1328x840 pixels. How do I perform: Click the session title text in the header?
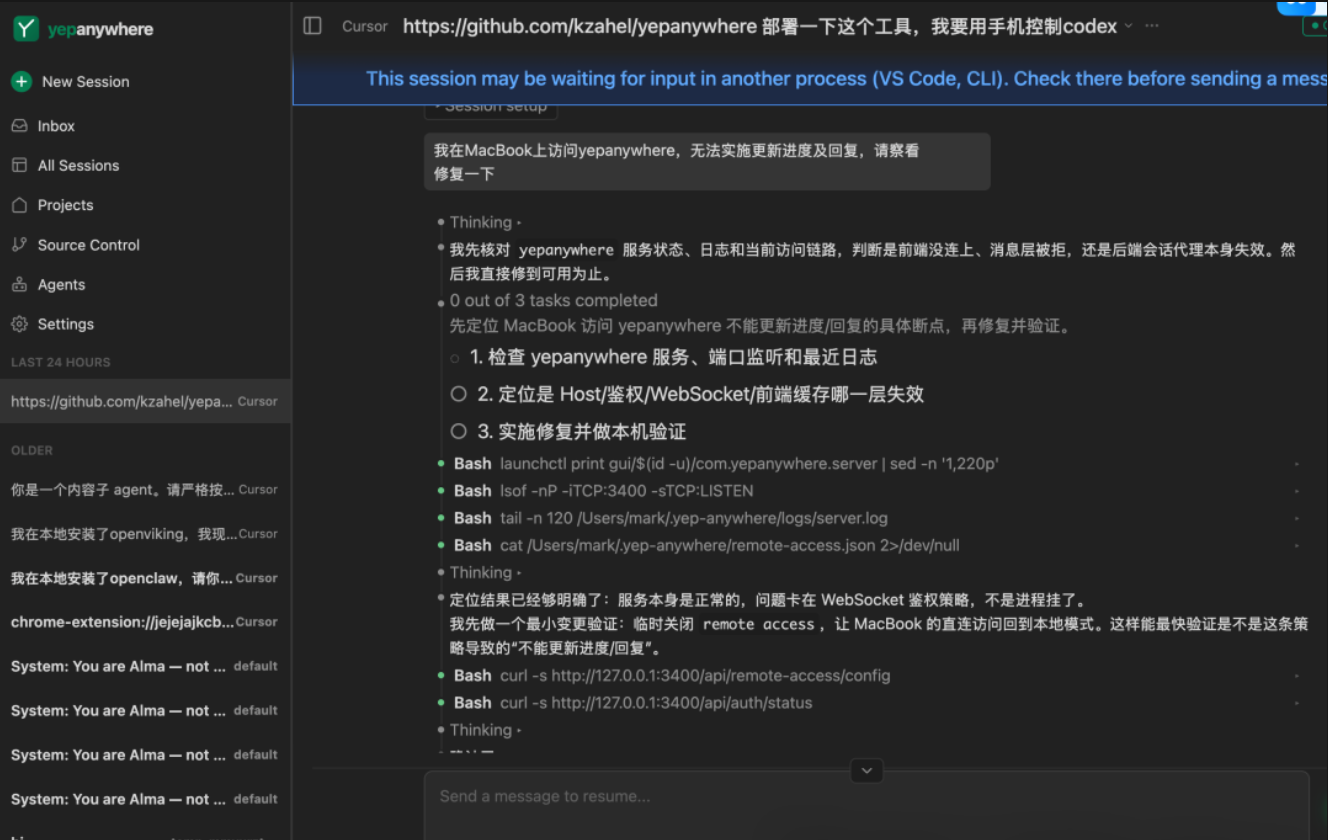point(760,26)
